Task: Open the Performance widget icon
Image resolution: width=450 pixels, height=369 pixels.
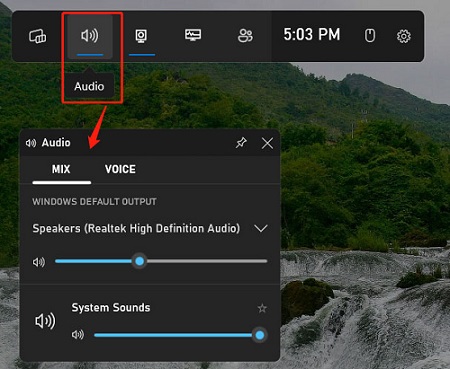Action: pos(193,35)
